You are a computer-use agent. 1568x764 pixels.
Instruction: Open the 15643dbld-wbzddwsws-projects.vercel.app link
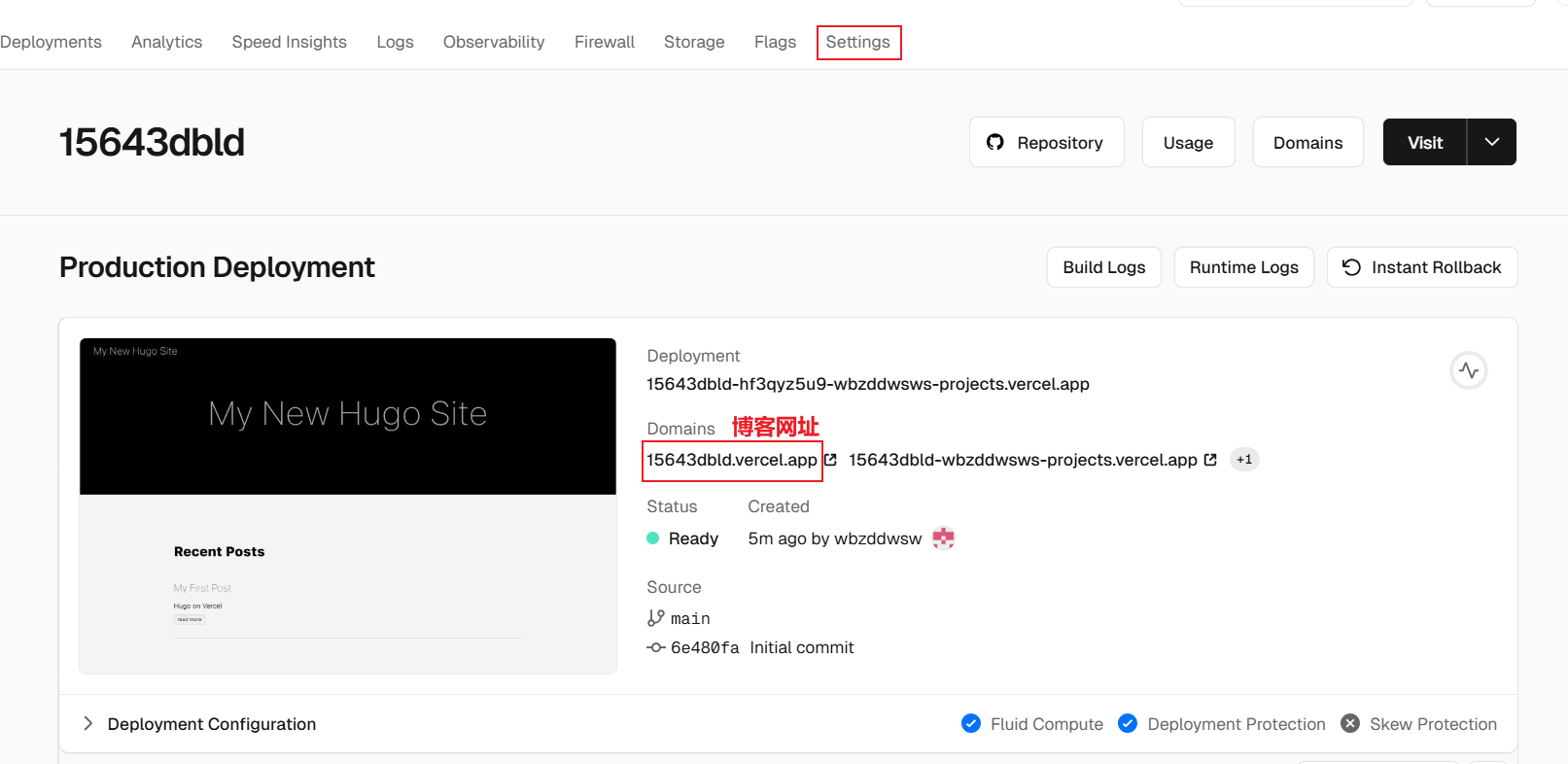coord(1023,460)
